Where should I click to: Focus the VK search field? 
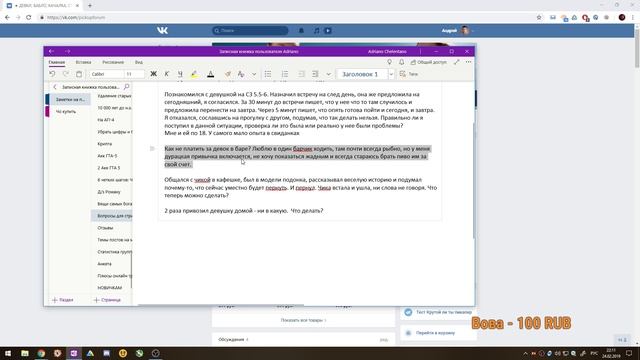pyautogui.click(x=250, y=31)
